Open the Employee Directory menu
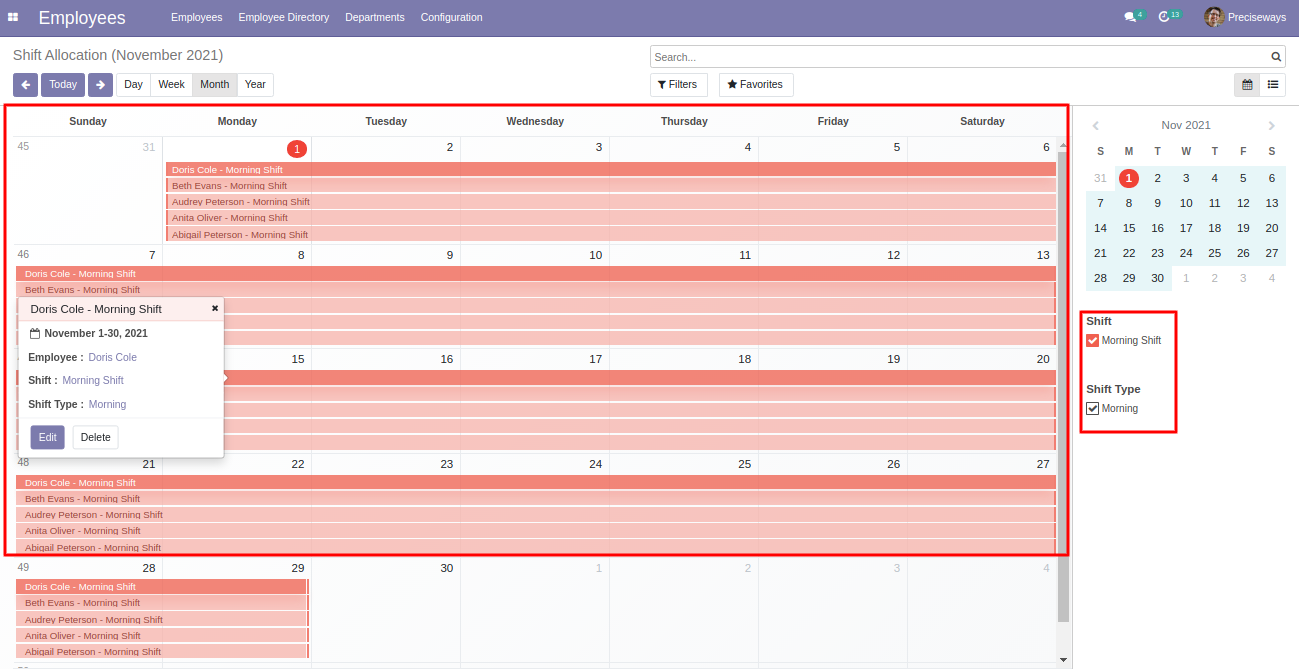Screen dimensions: 1299x669 (x=284, y=17)
